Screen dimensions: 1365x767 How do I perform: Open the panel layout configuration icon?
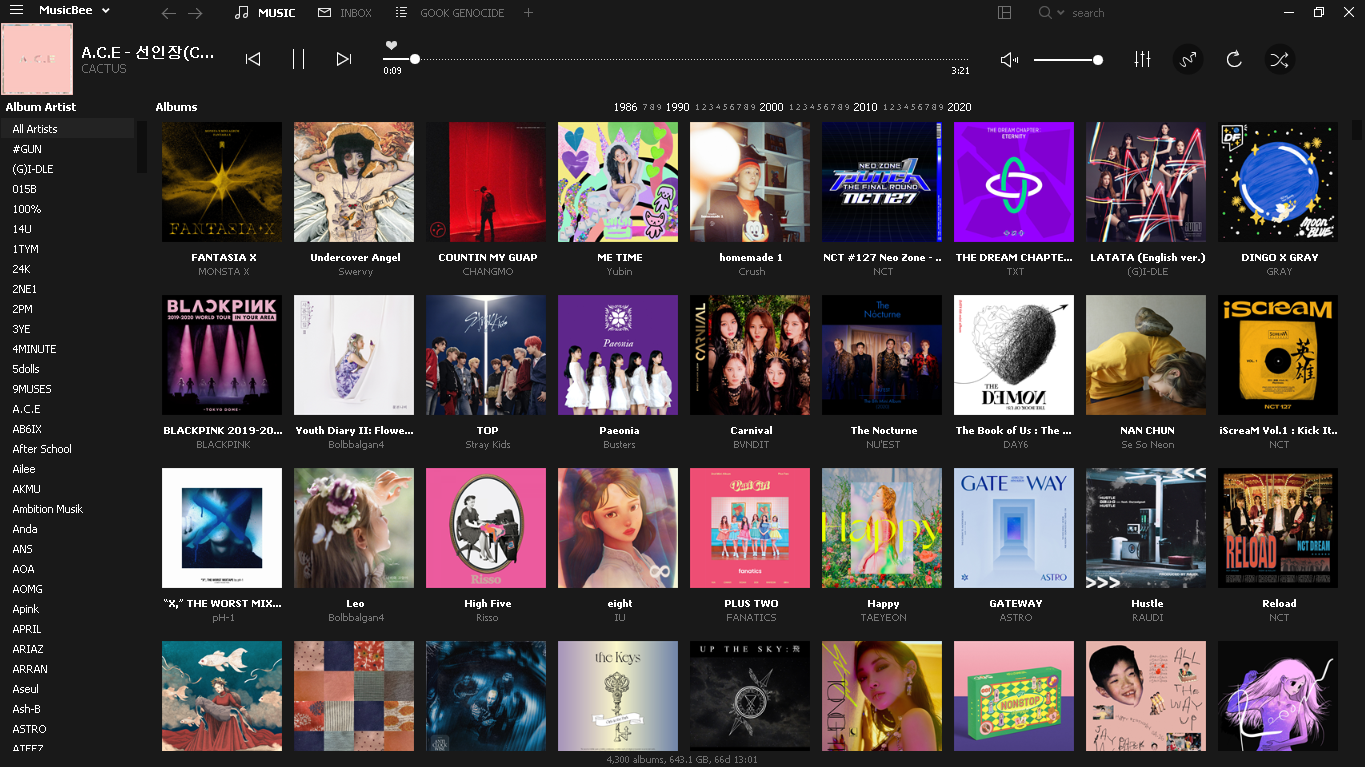tap(1005, 12)
